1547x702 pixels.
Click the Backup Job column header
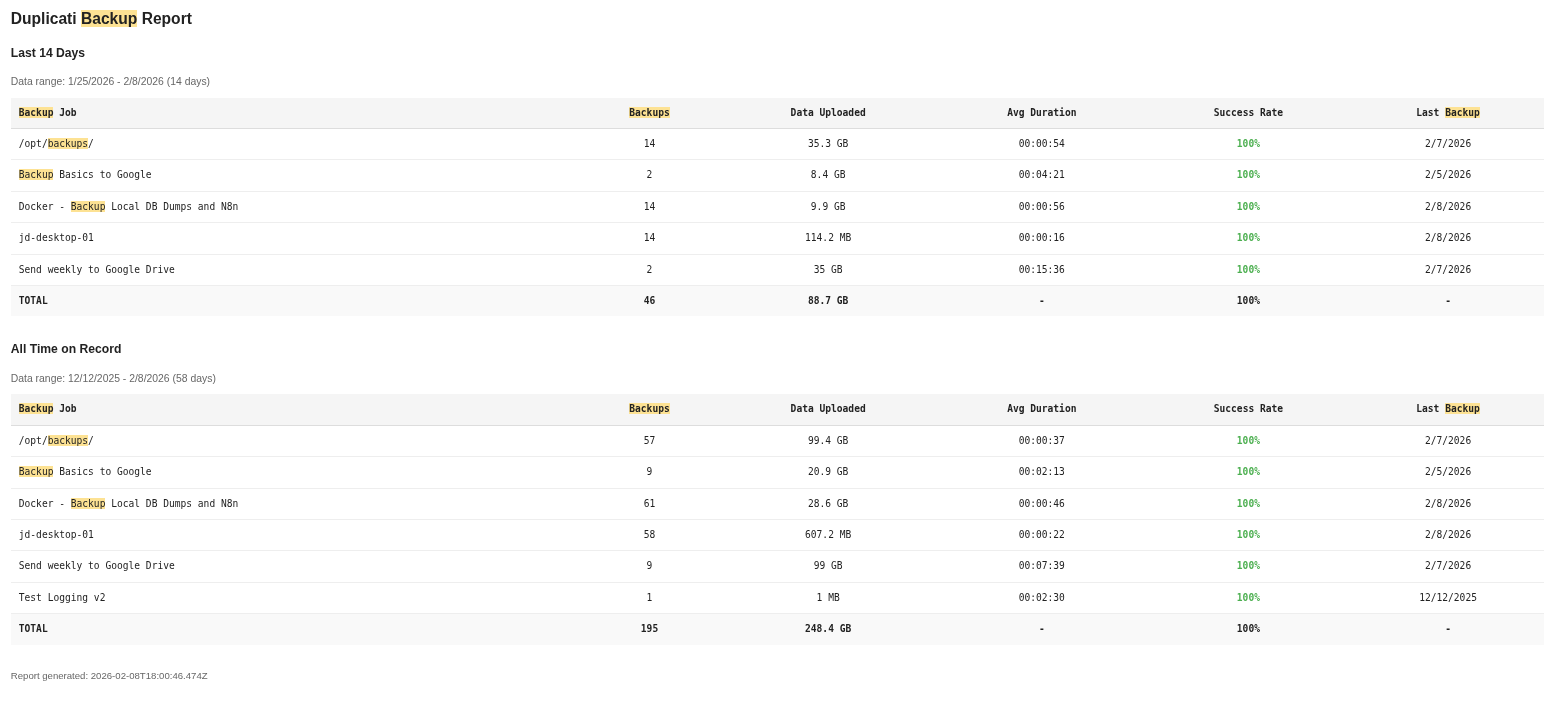pos(46,113)
